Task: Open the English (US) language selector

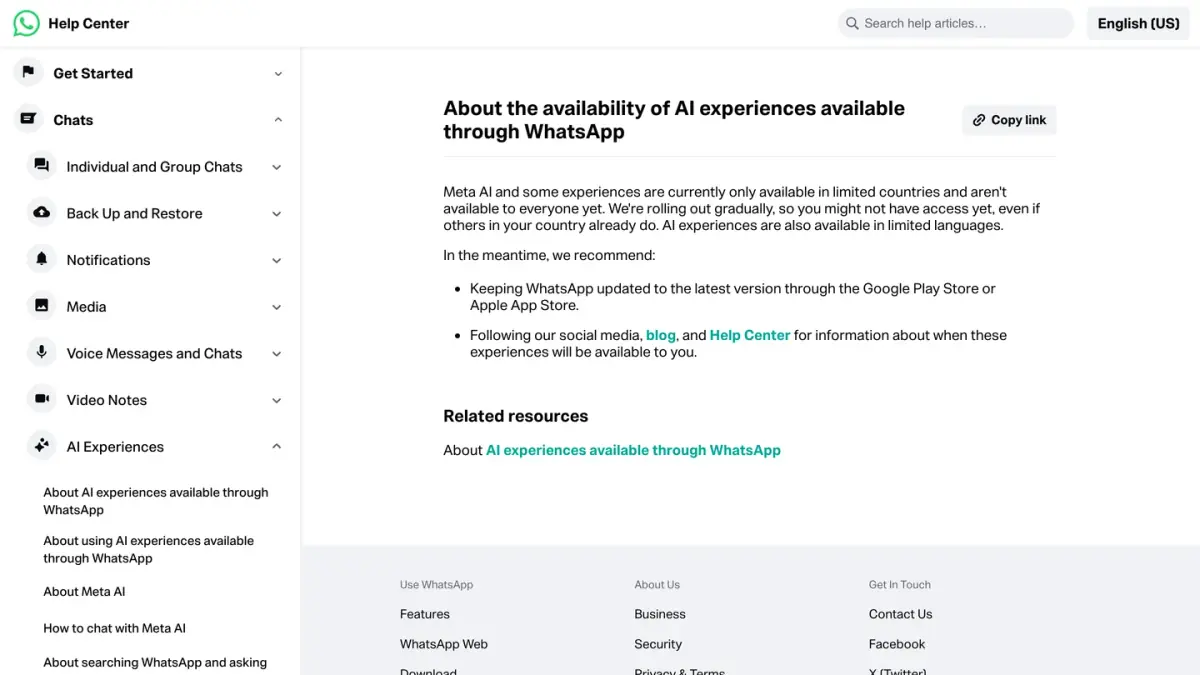Action: (x=1138, y=23)
